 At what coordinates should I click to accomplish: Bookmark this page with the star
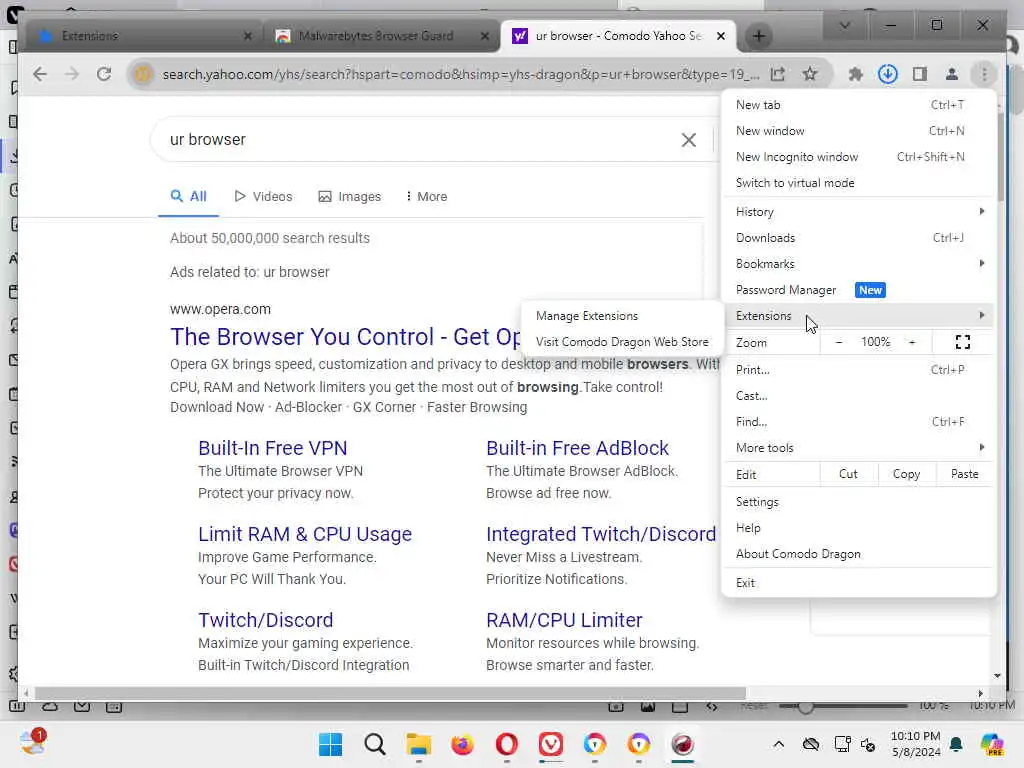(x=810, y=74)
